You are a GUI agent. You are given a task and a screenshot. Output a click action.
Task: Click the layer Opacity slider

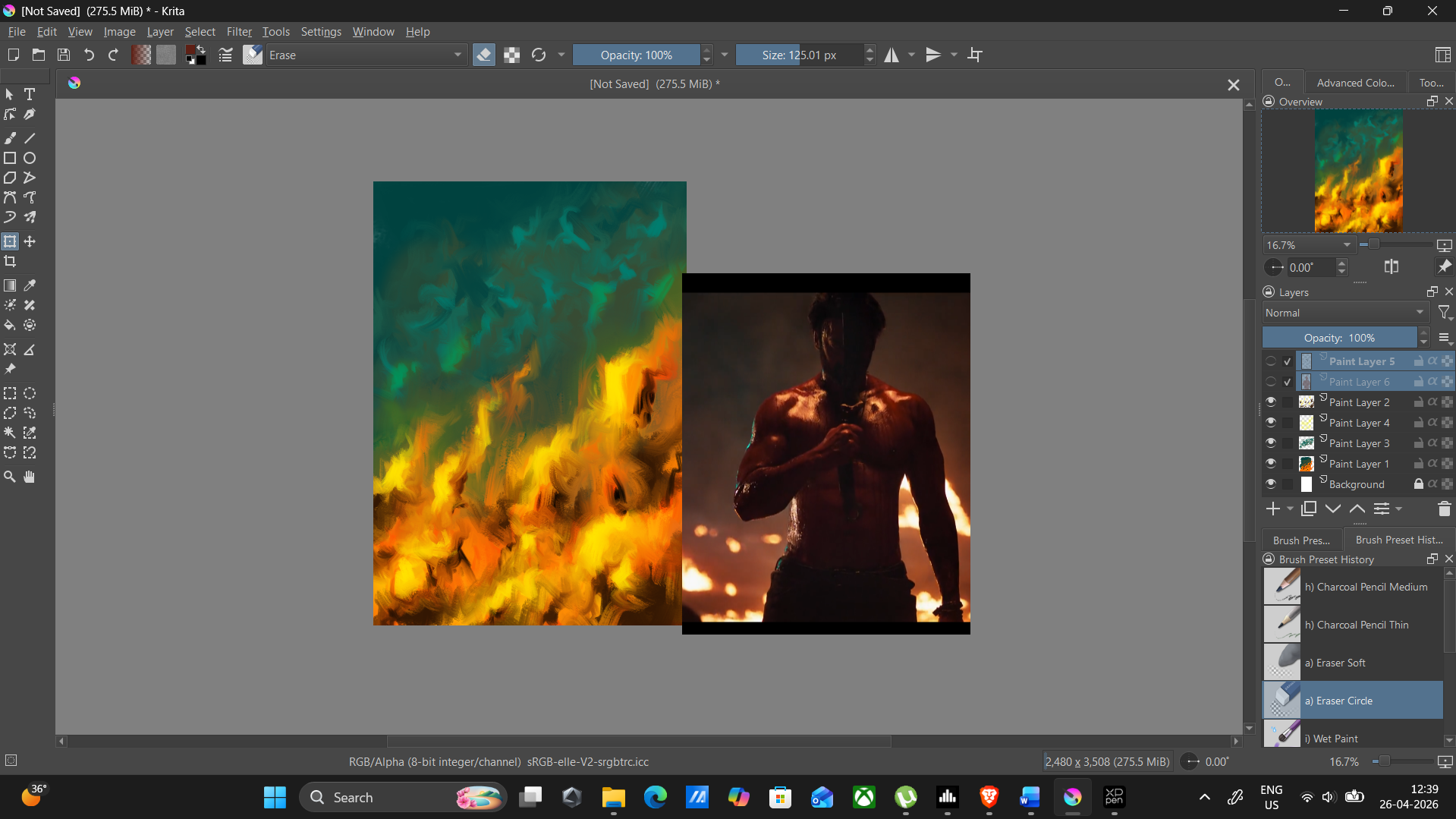1339,338
